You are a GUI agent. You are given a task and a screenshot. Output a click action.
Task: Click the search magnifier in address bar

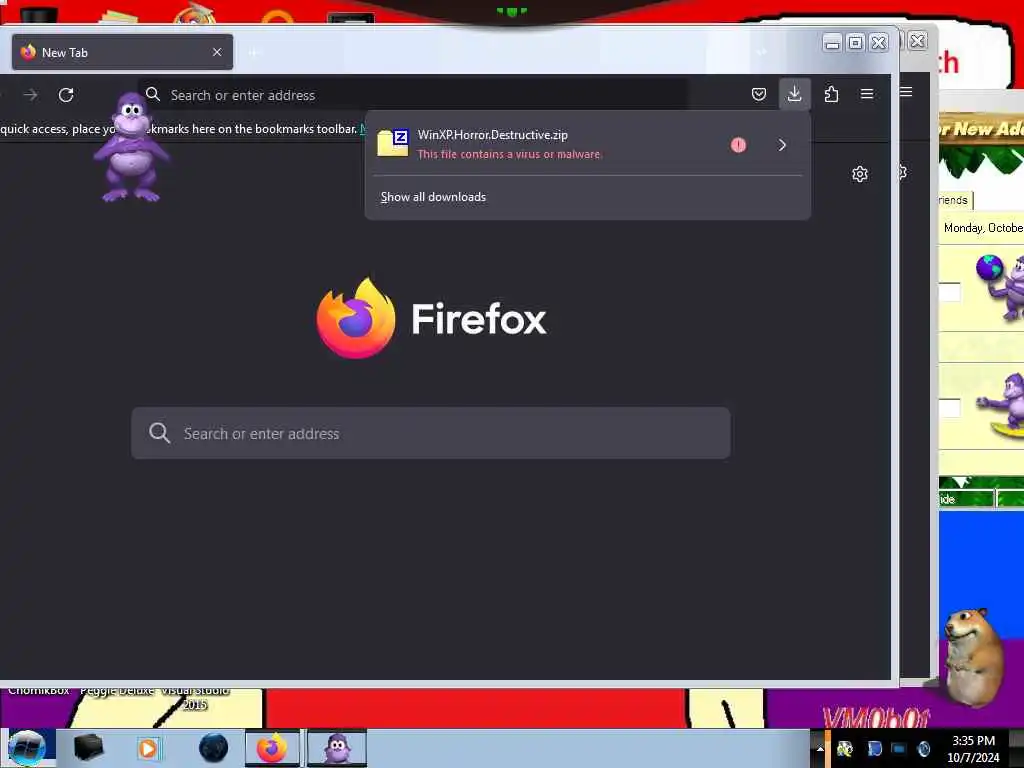[153, 95]
